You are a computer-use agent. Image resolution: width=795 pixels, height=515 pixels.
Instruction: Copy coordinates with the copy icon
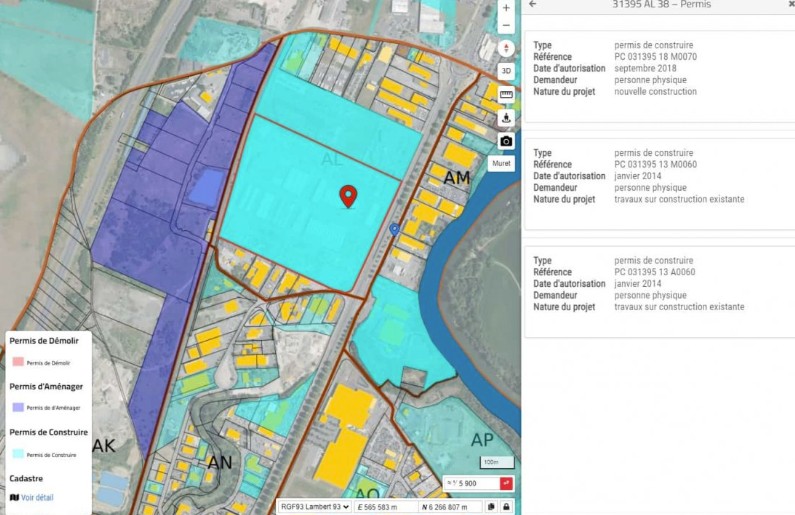pos(492,507)
